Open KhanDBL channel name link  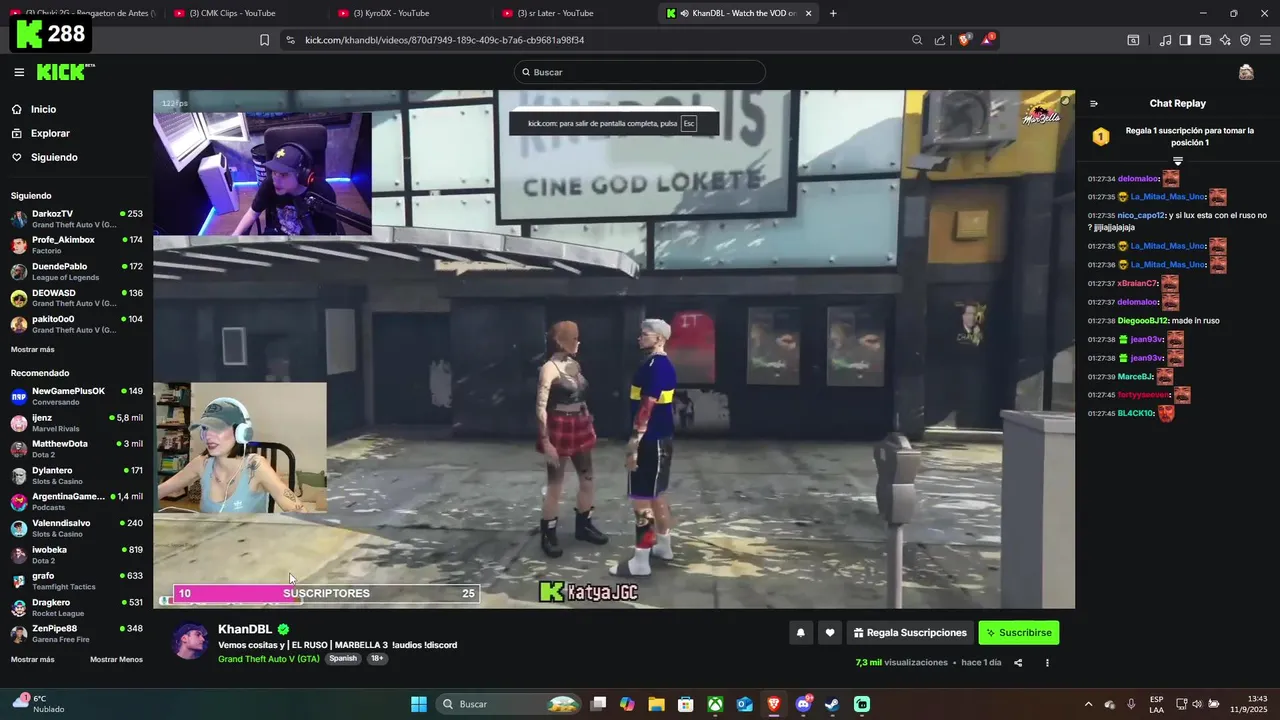(x=245, y=629)
